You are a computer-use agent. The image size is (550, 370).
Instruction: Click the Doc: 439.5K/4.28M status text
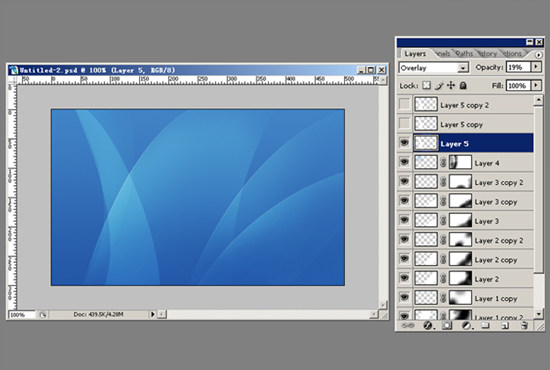[98, 315]
